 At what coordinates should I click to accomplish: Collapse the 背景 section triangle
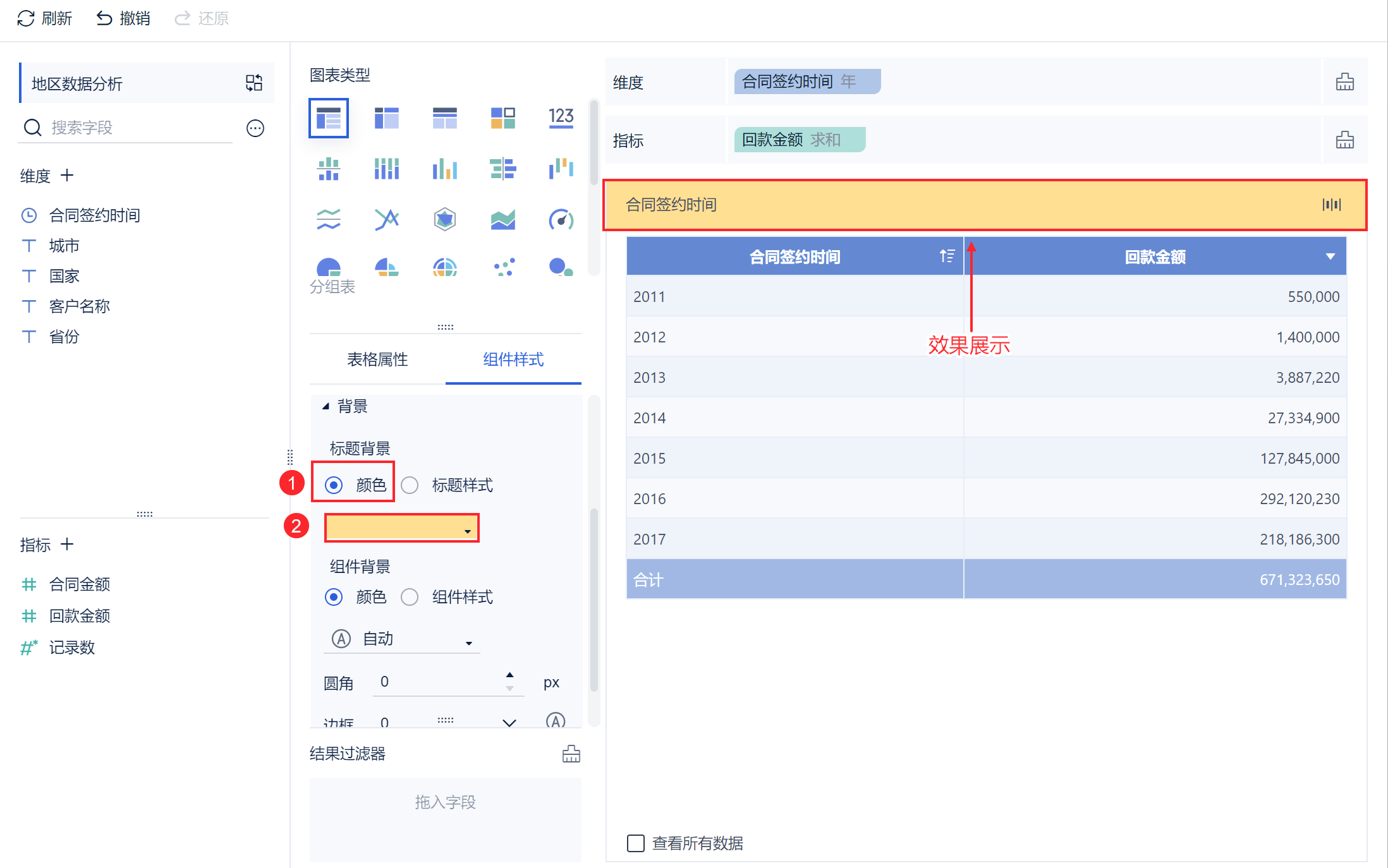pyautogui.click(x=326, y=406)
